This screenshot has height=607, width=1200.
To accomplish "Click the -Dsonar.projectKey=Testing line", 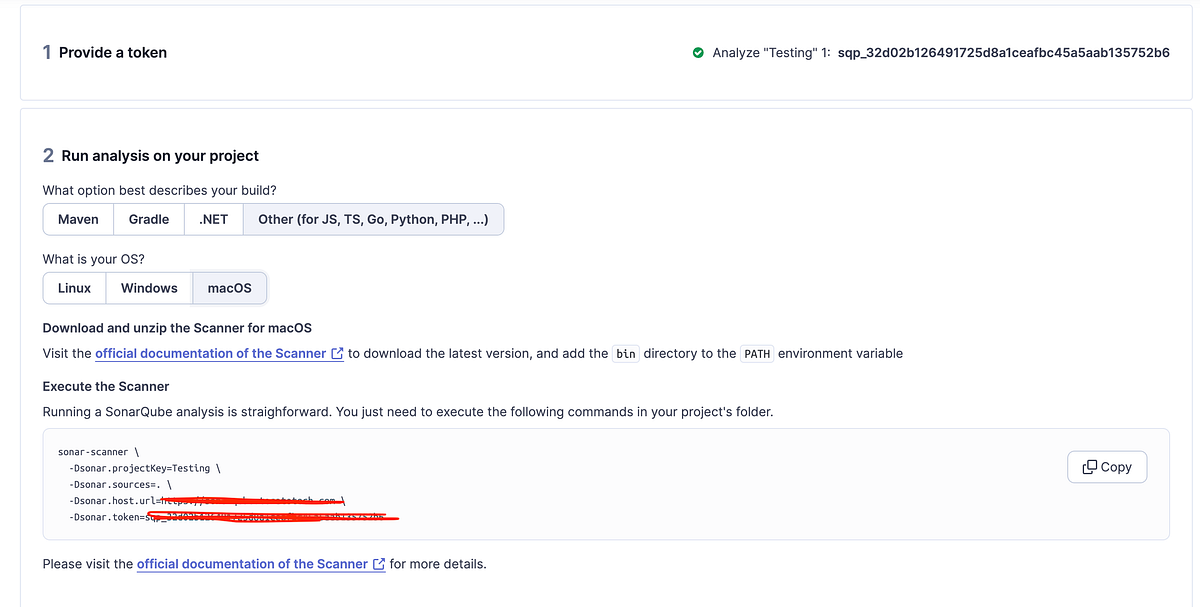I will pyautogui.click(x=145, y=468).
